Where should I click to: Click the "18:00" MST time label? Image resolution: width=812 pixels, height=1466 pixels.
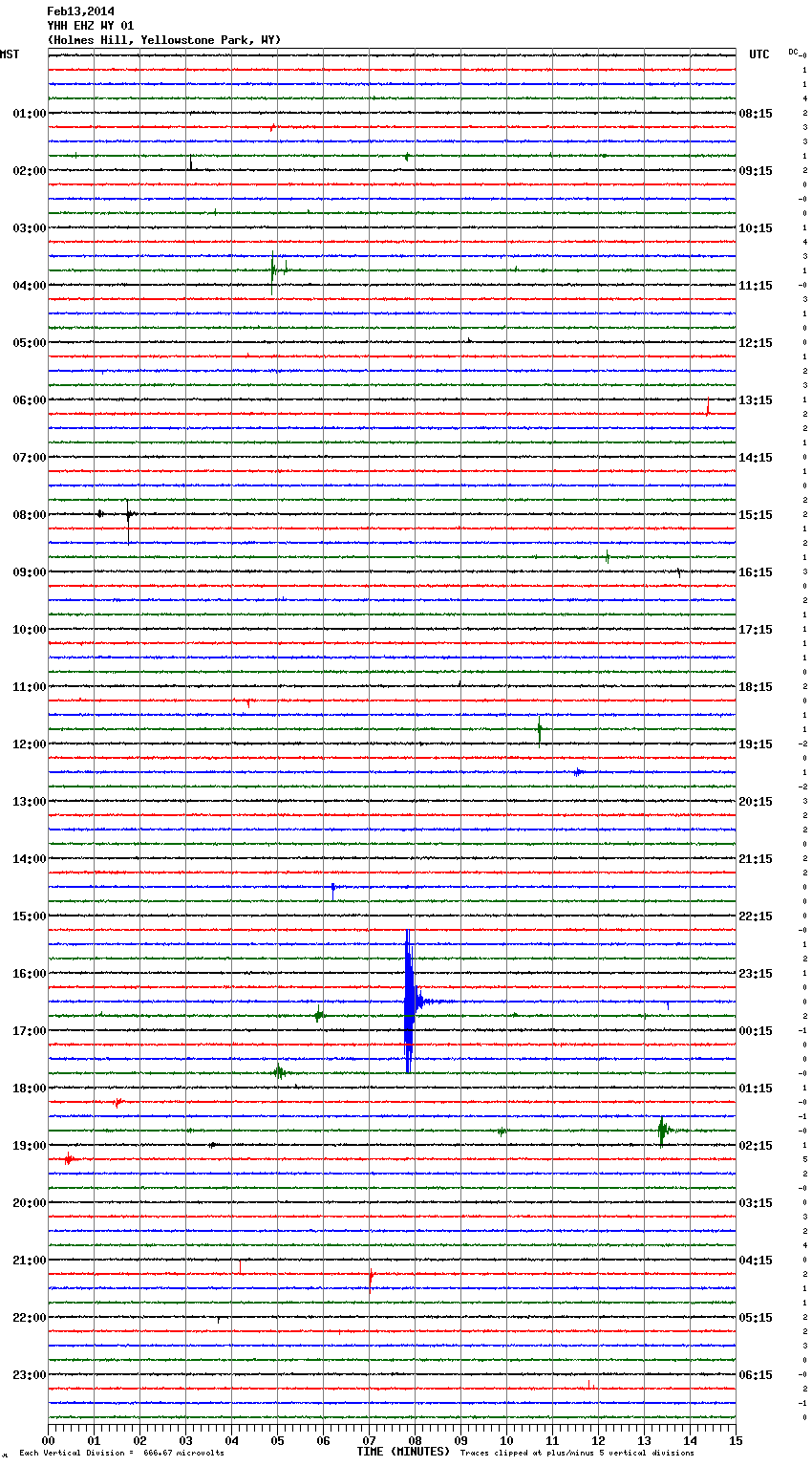click(x=29, y=1089)
